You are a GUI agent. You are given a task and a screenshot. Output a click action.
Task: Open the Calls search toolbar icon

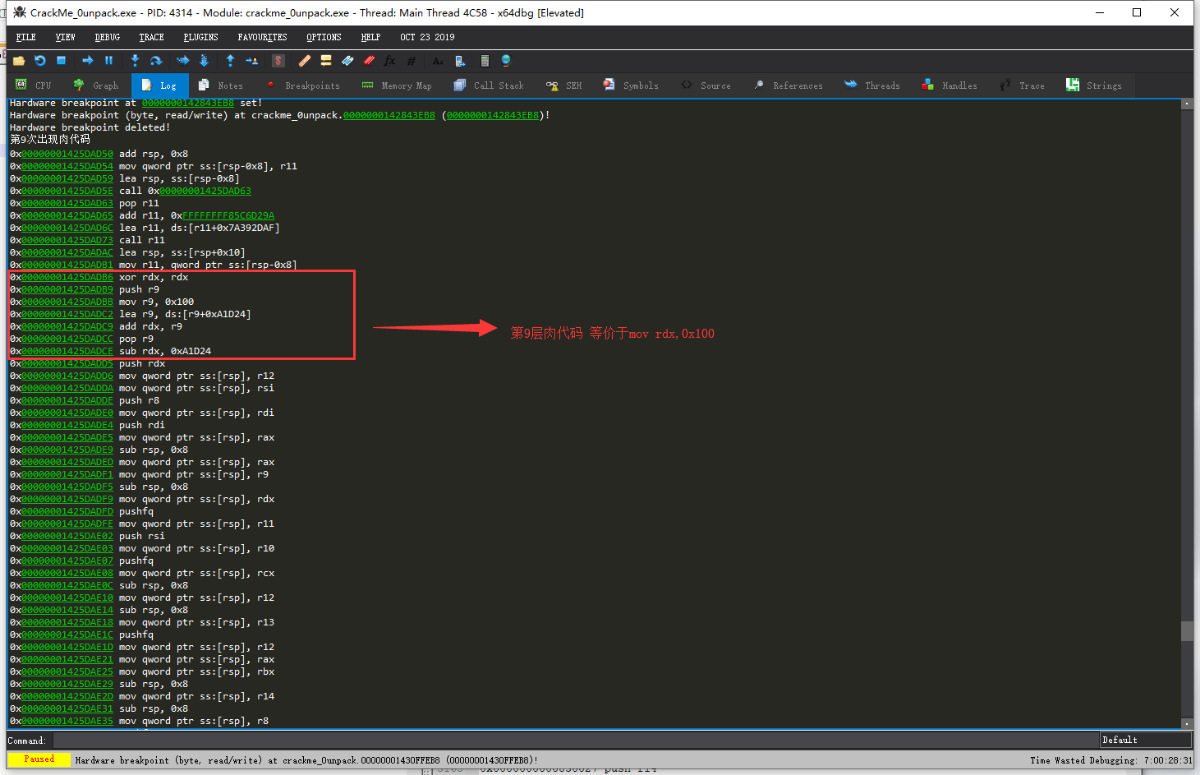click(x=461, y=60)
